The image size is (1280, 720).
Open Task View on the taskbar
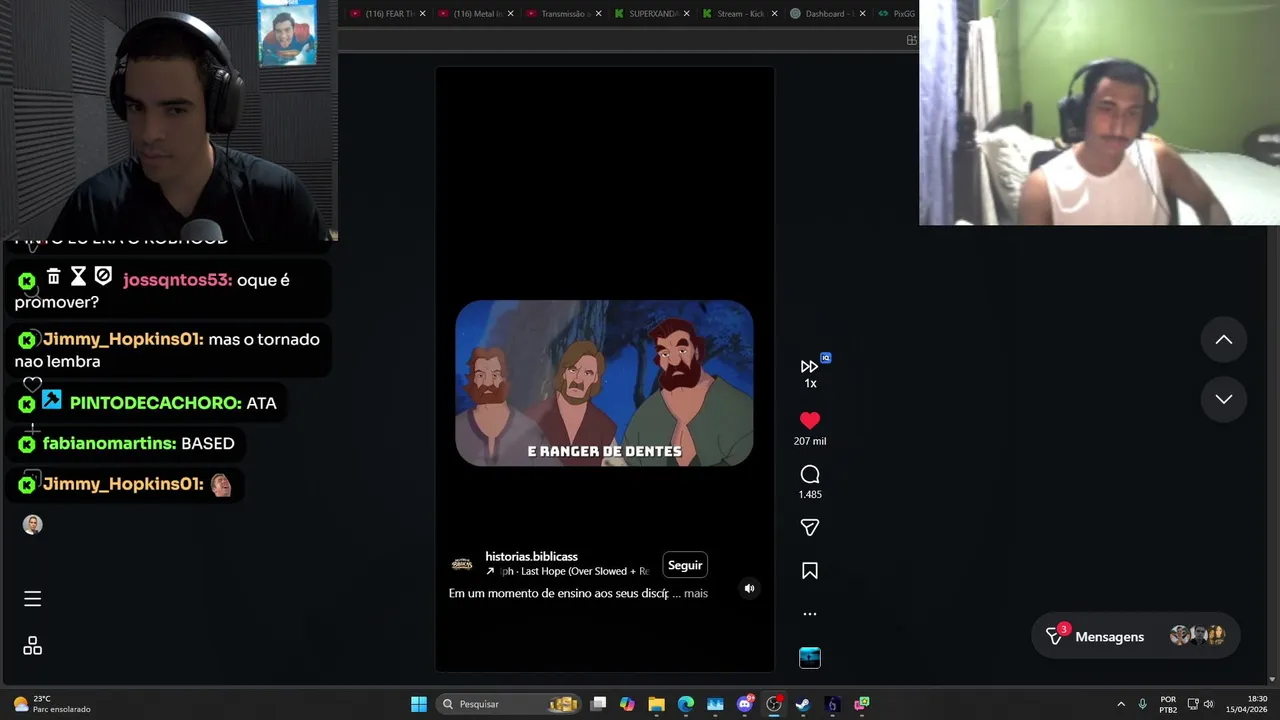click(x=598, y=704)
